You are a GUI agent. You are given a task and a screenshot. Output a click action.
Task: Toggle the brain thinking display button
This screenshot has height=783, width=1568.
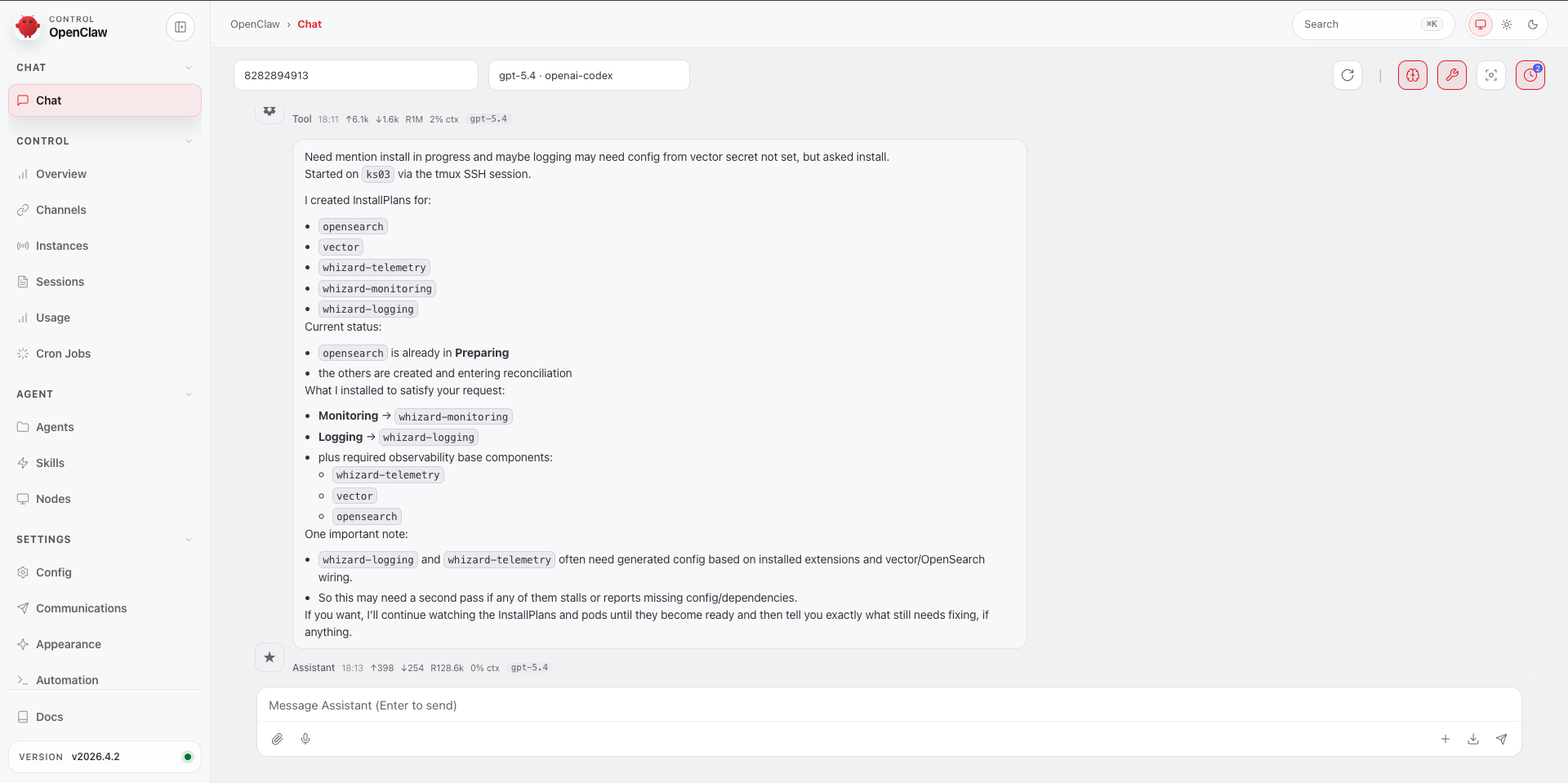pyautogui.click(x=1412, y=75)
